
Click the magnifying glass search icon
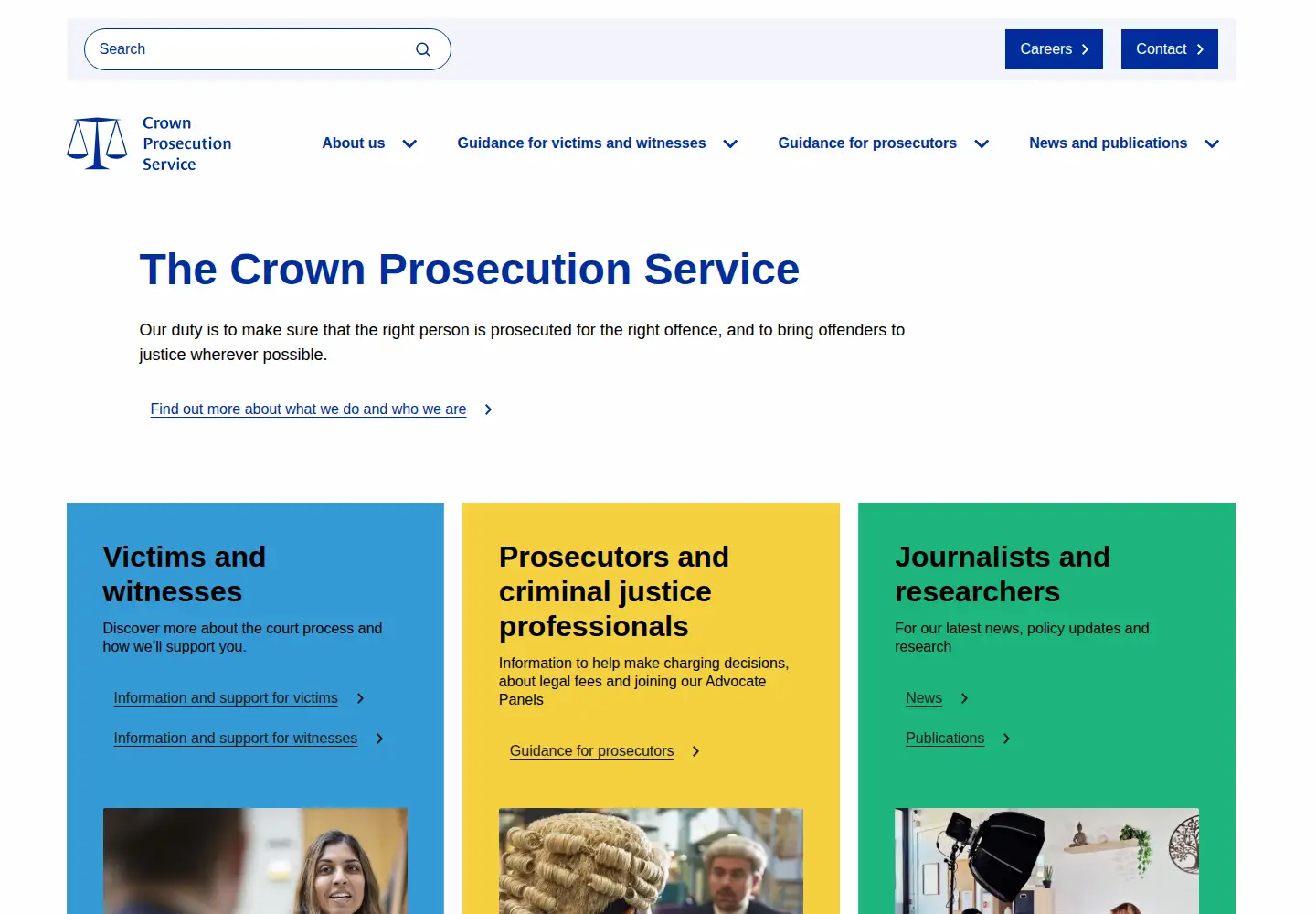click(422, 49)
